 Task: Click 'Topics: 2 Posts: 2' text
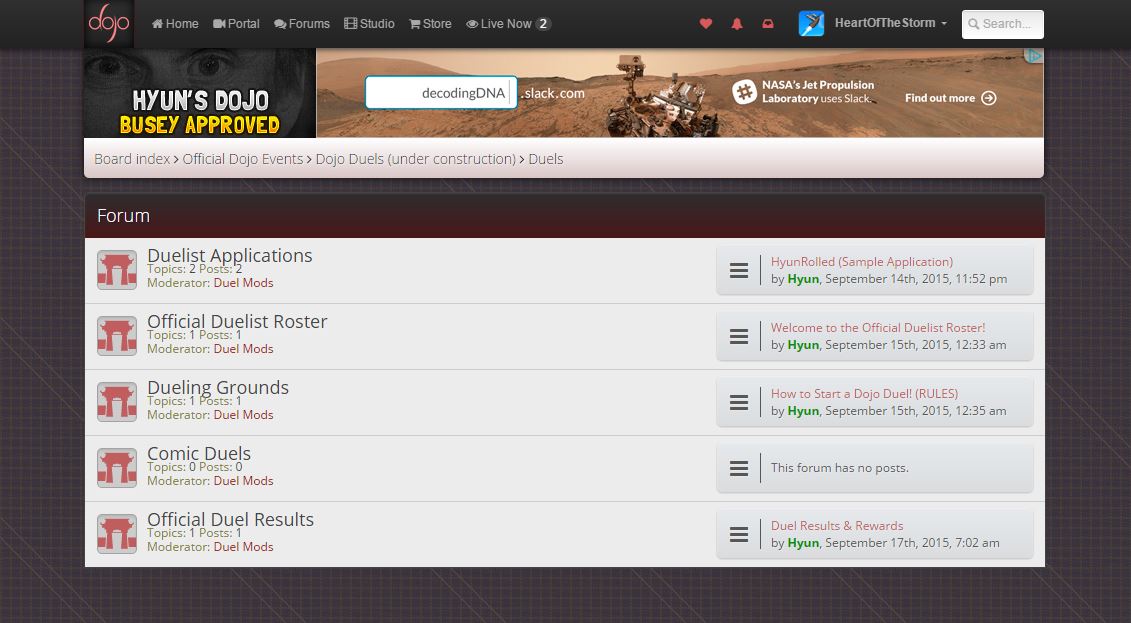[x=195, y=269]
